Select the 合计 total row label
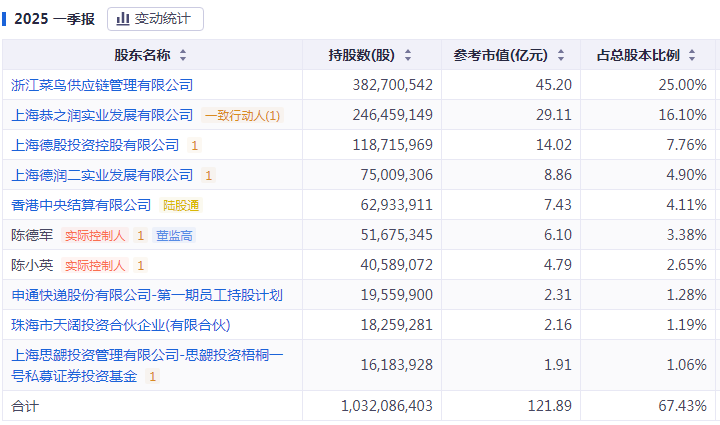The image size is (720, 425). [x=25, y=406]
